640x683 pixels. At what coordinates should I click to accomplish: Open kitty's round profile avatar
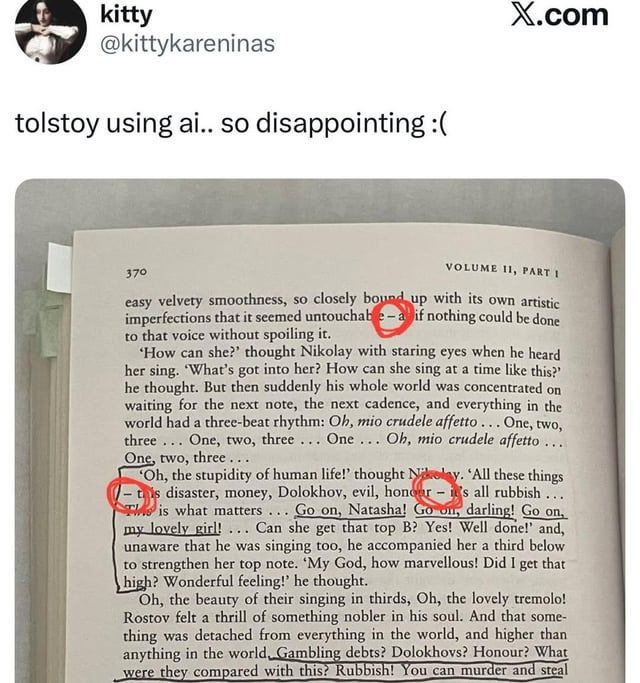[51, 30]
